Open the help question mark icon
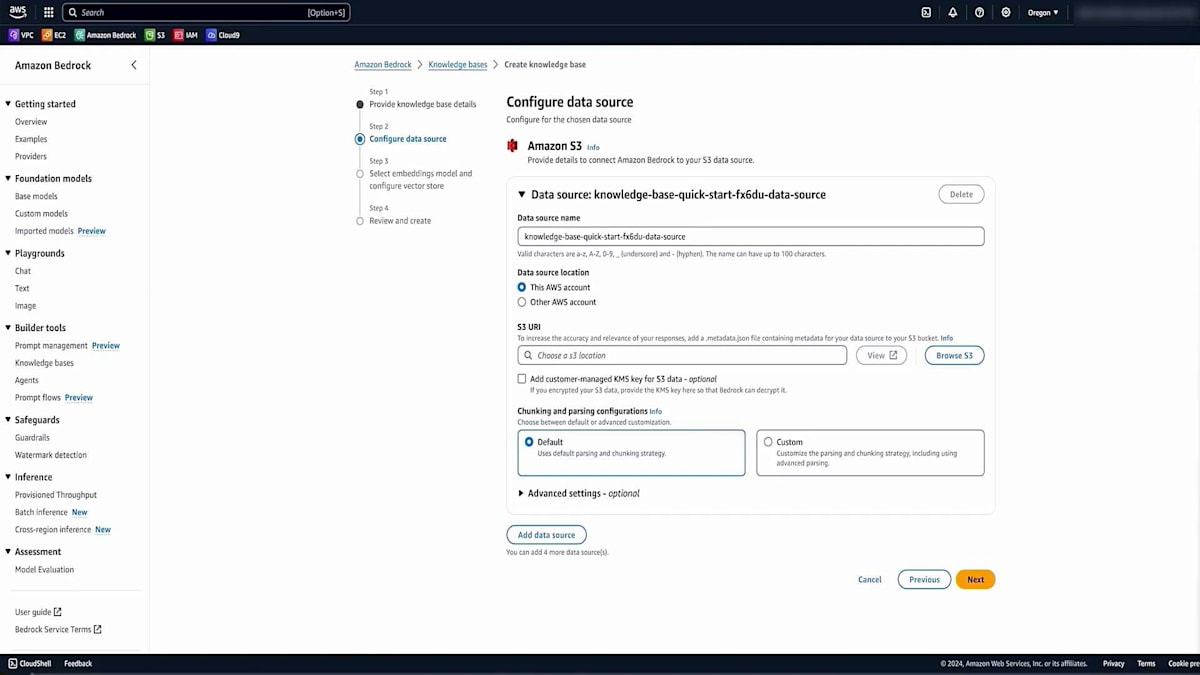Viewport: 1200px width, 675px height. (x=979, y=13)
